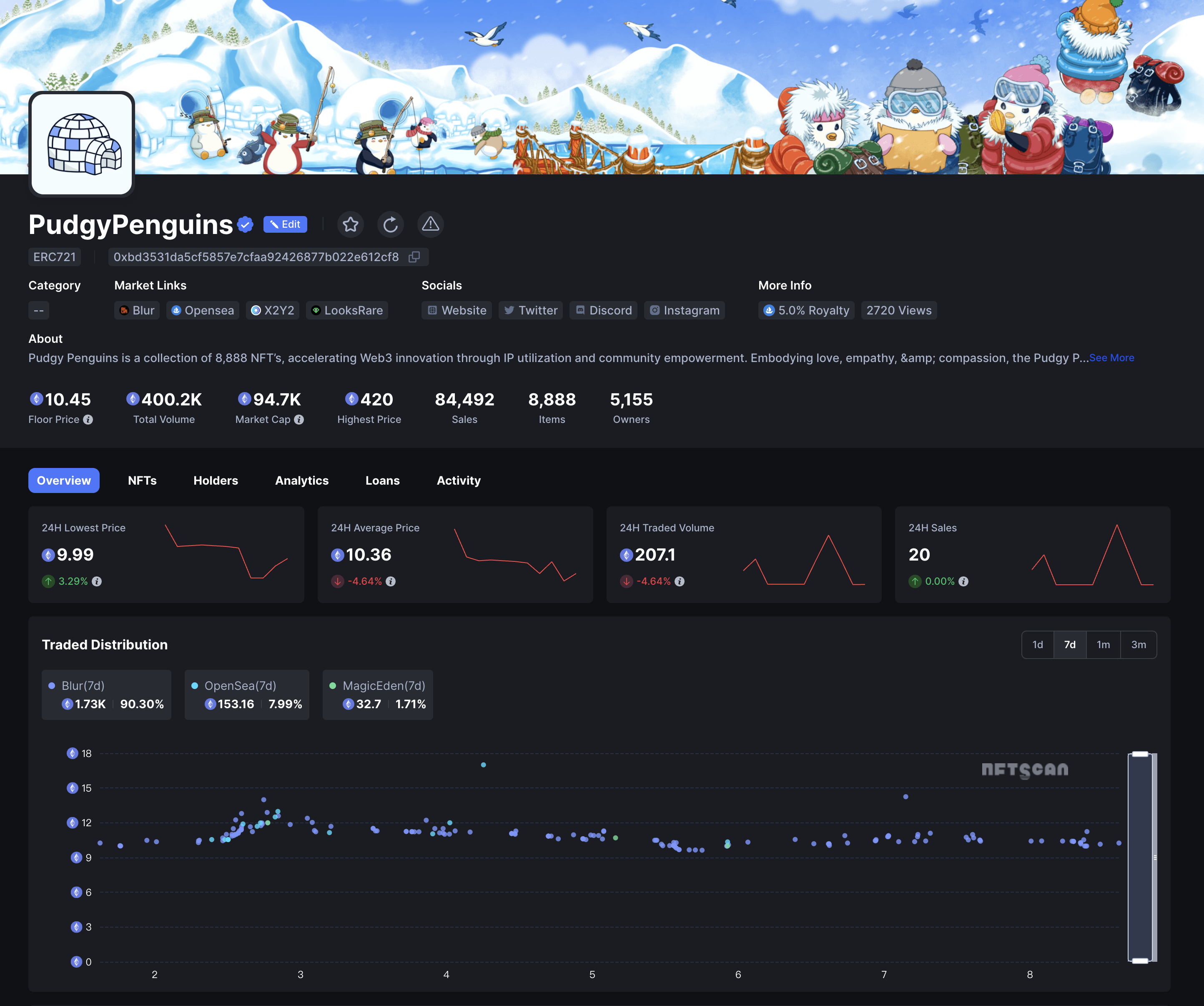Click the vertical zoom slider track
Image resolution: width=1204 pixels, height=1006 pixels.
point(1140,858)
